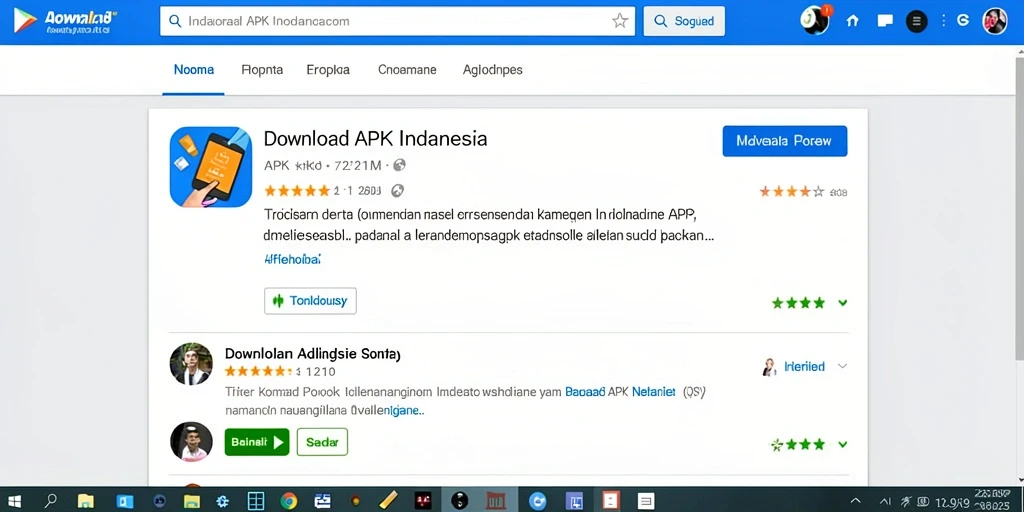This screenshot has height=512, width=1024.
Task: Go to the home icon in the header
Action: (x=852, y=21)
